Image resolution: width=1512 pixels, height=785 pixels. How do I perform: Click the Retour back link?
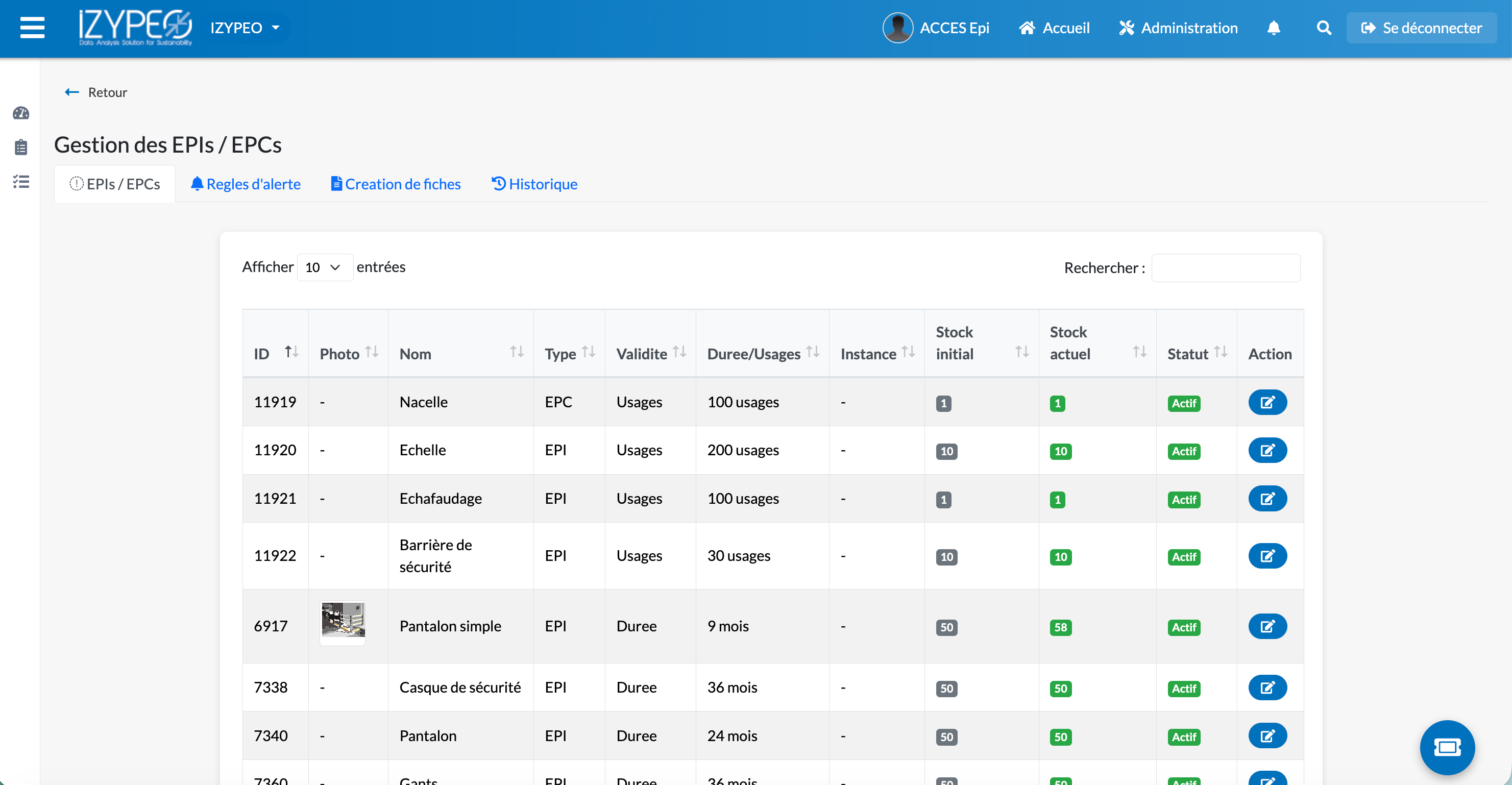pyautogui.click(x=95, y=92)
